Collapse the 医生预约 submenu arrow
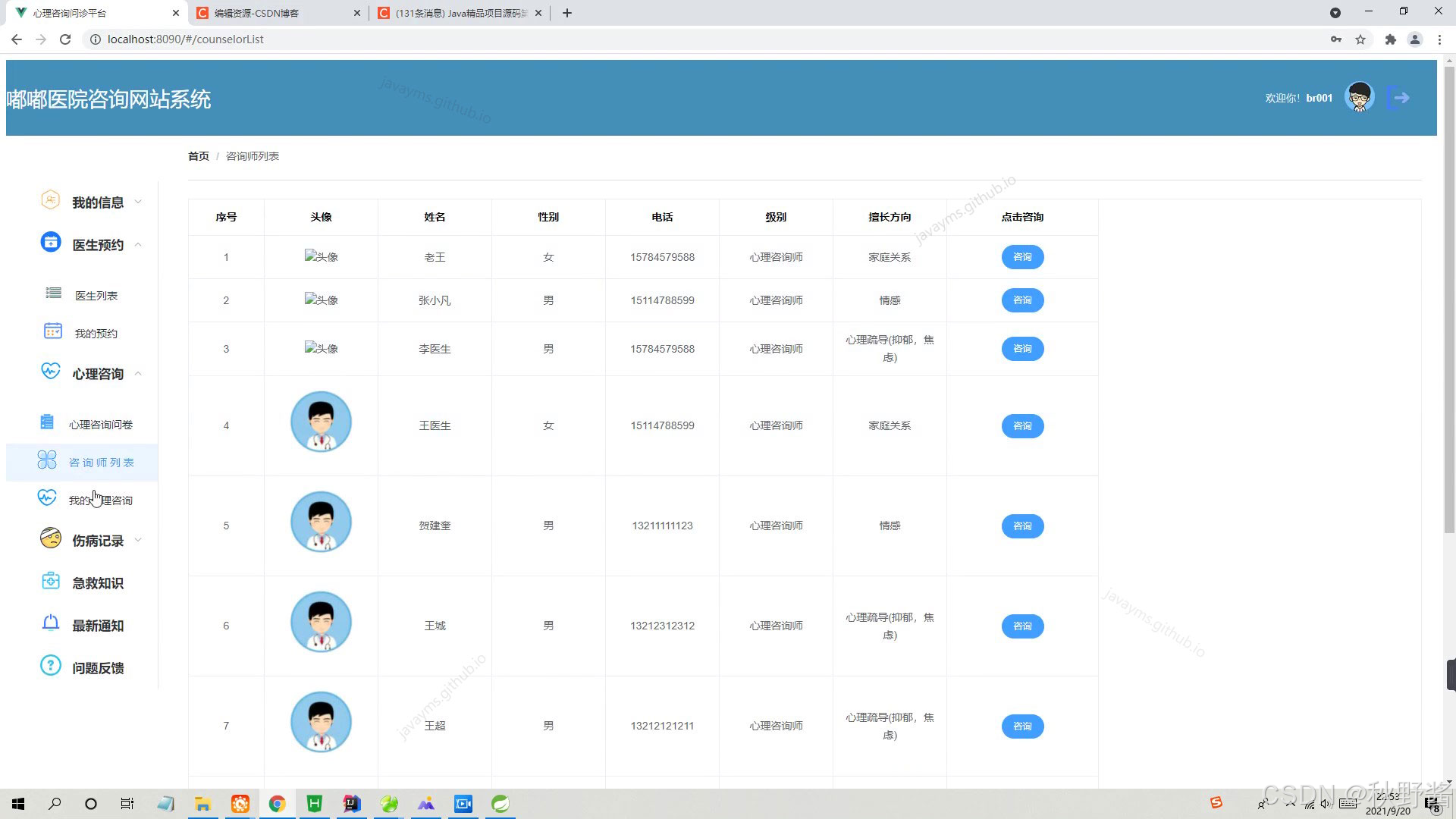1456x819 pixels. click(138, 245)
